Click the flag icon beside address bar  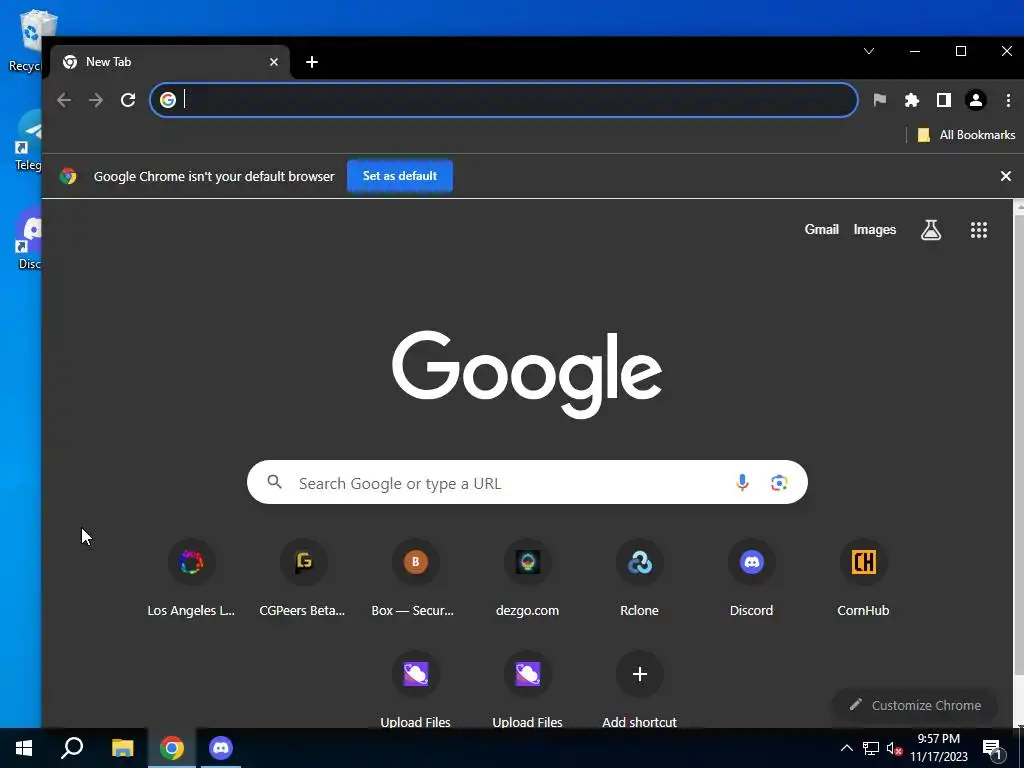[880, 100]
